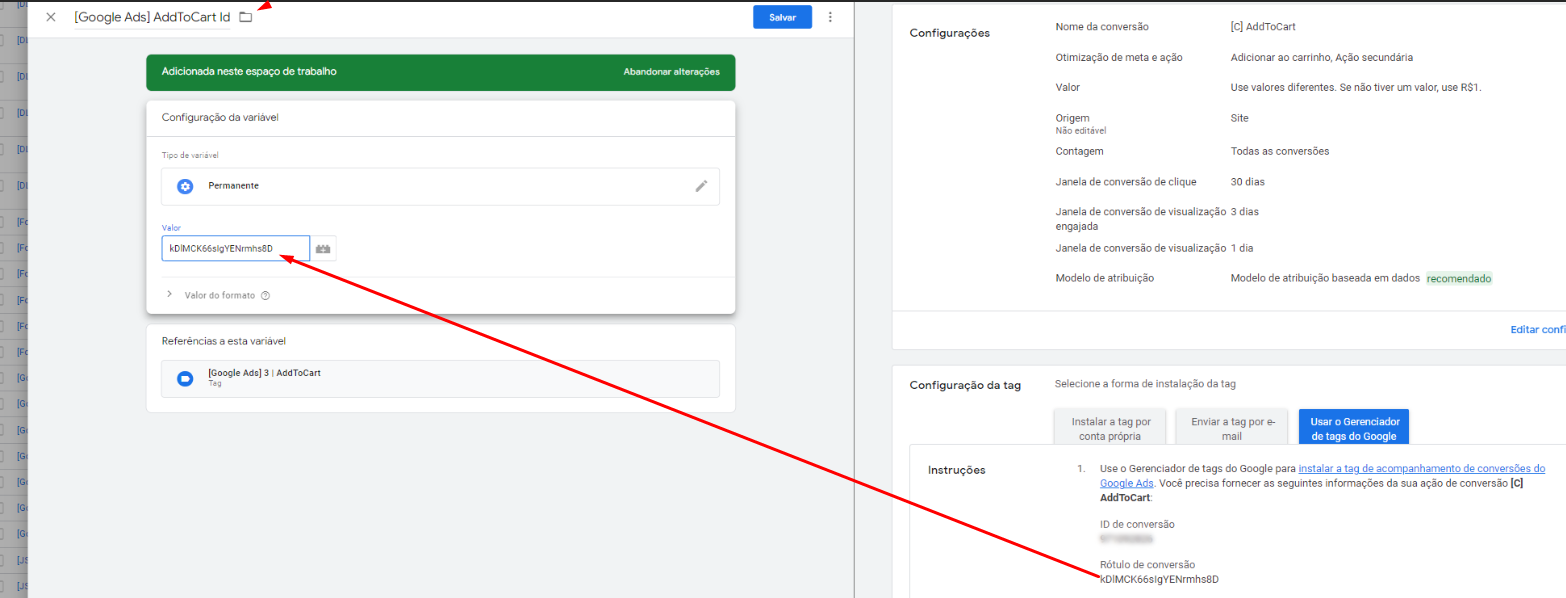Click the blue tag icon in the references list

point(185,378)
